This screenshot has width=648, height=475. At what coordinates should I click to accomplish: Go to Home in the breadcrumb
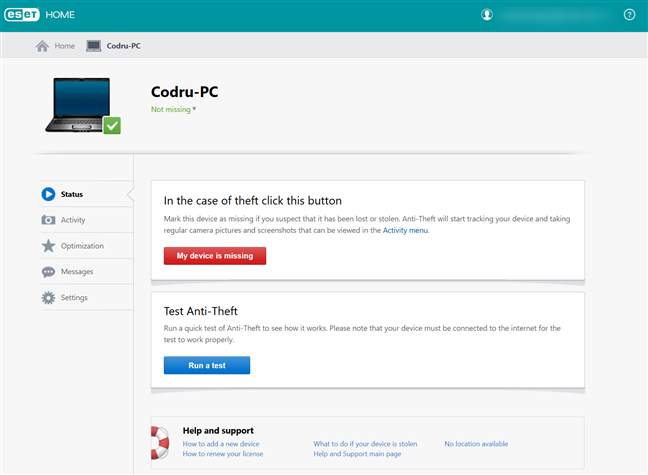64,46
